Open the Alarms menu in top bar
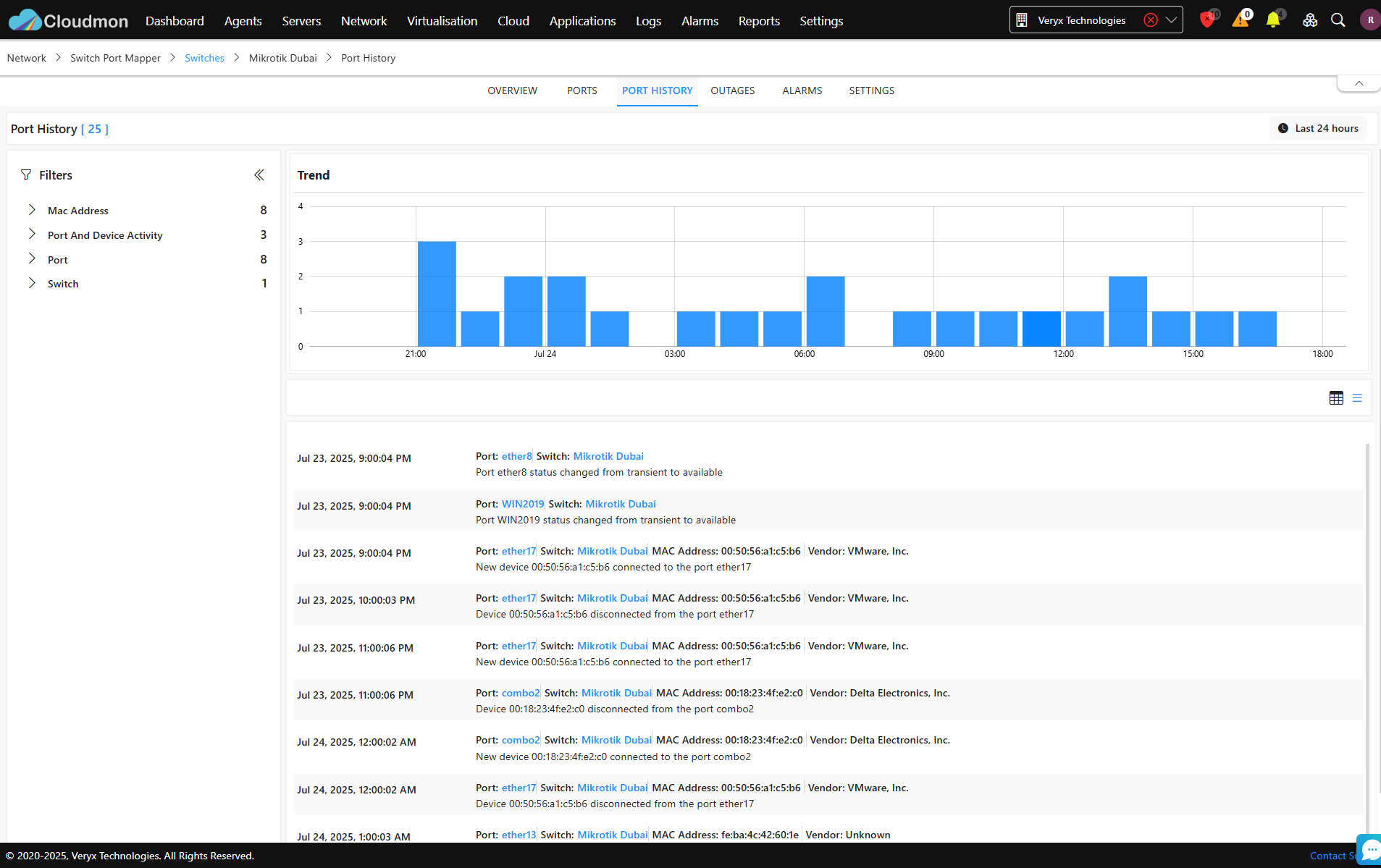The height and width of the screenshot is (868, 1381). 700,21
